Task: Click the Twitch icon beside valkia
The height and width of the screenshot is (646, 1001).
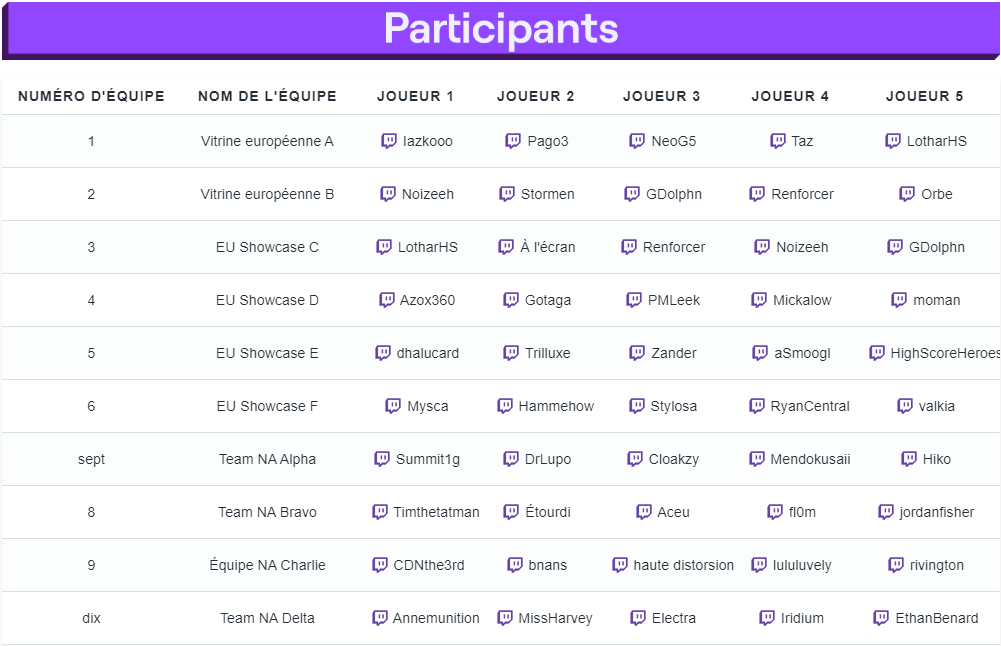Action: tap(905, 406)
